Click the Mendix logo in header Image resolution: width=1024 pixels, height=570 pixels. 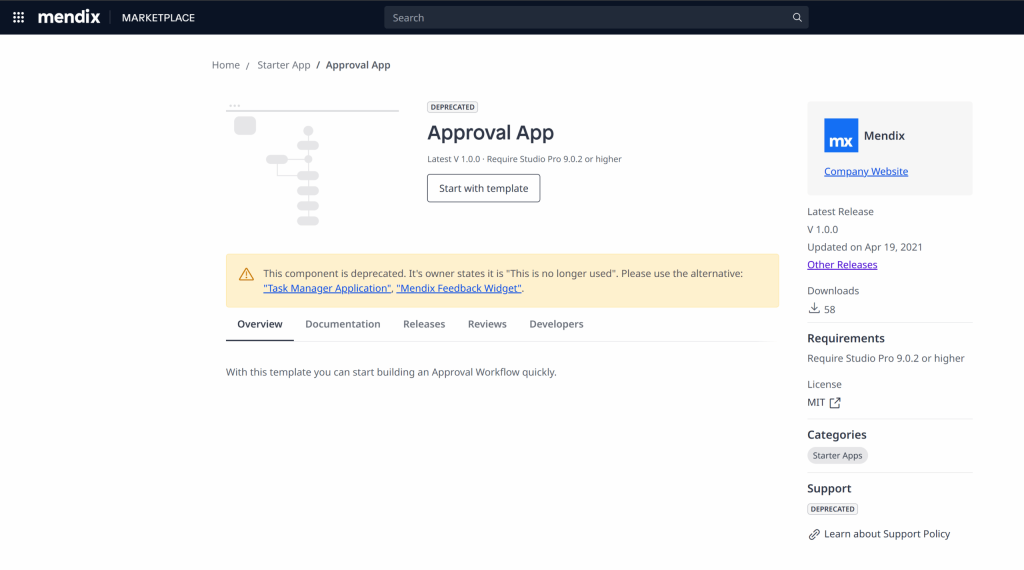pos(69,17)
